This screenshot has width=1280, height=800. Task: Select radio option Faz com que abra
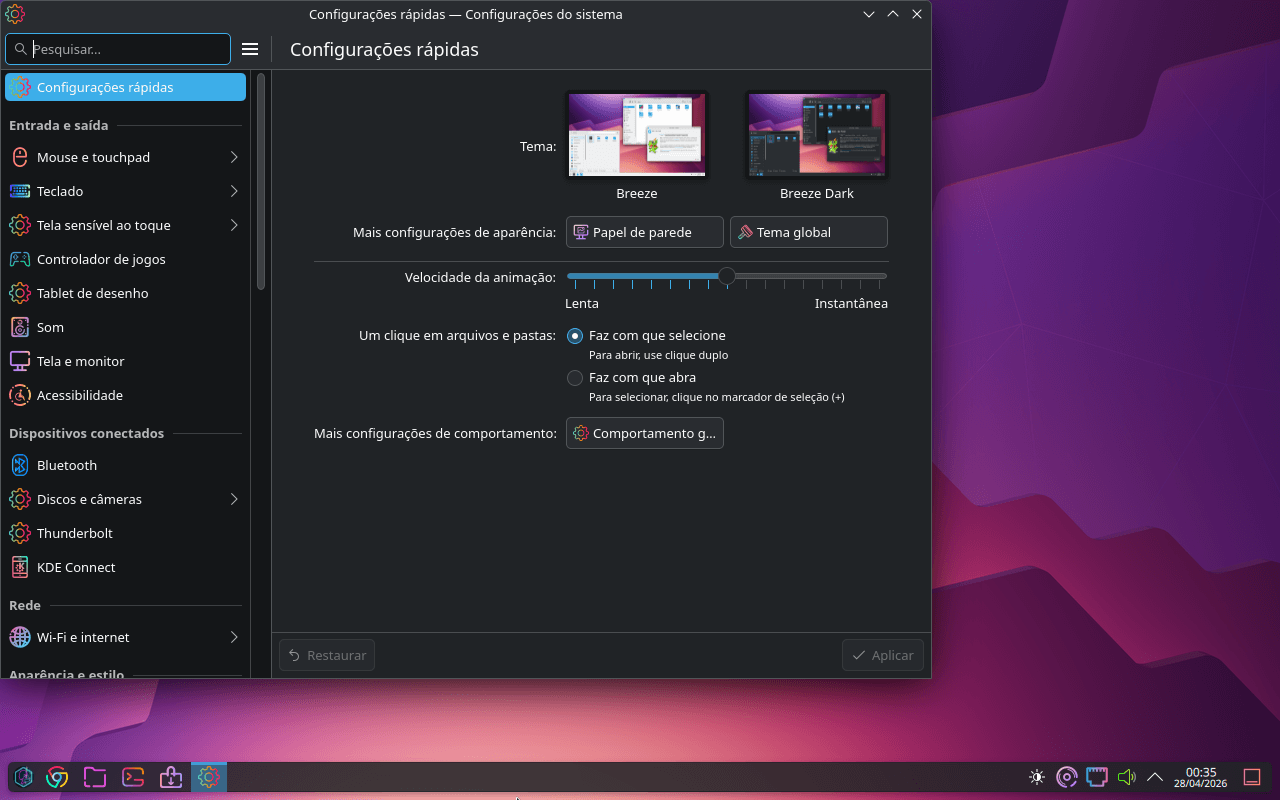coord(575,378)
